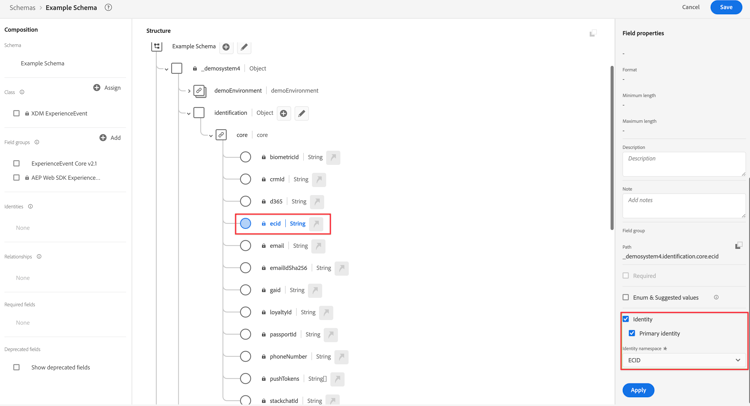The height and width of the screenshot is (406, 750).
Task: Uncheck the Primary identity checkbox
Action: (x=632, y=333)
